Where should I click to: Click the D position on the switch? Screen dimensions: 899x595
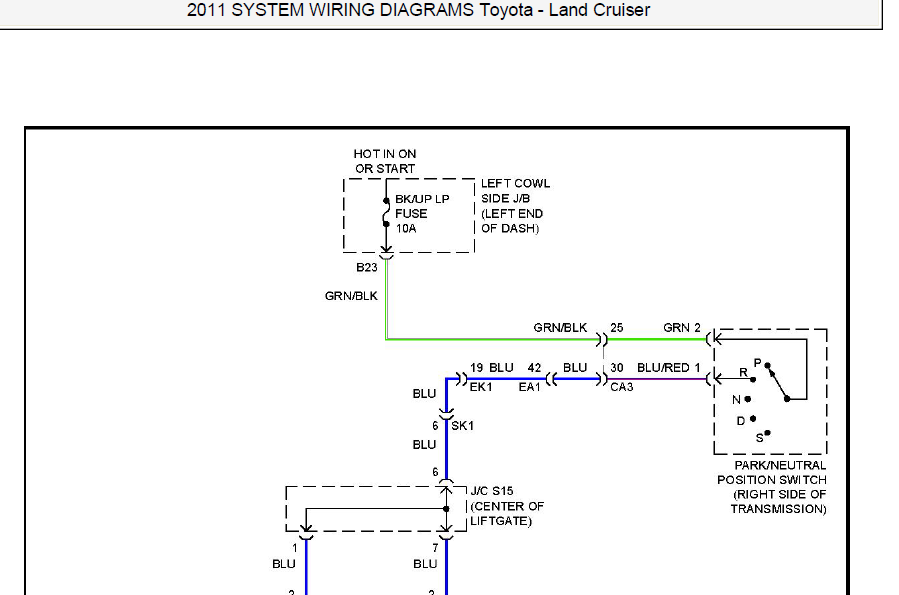click(740, 421)
